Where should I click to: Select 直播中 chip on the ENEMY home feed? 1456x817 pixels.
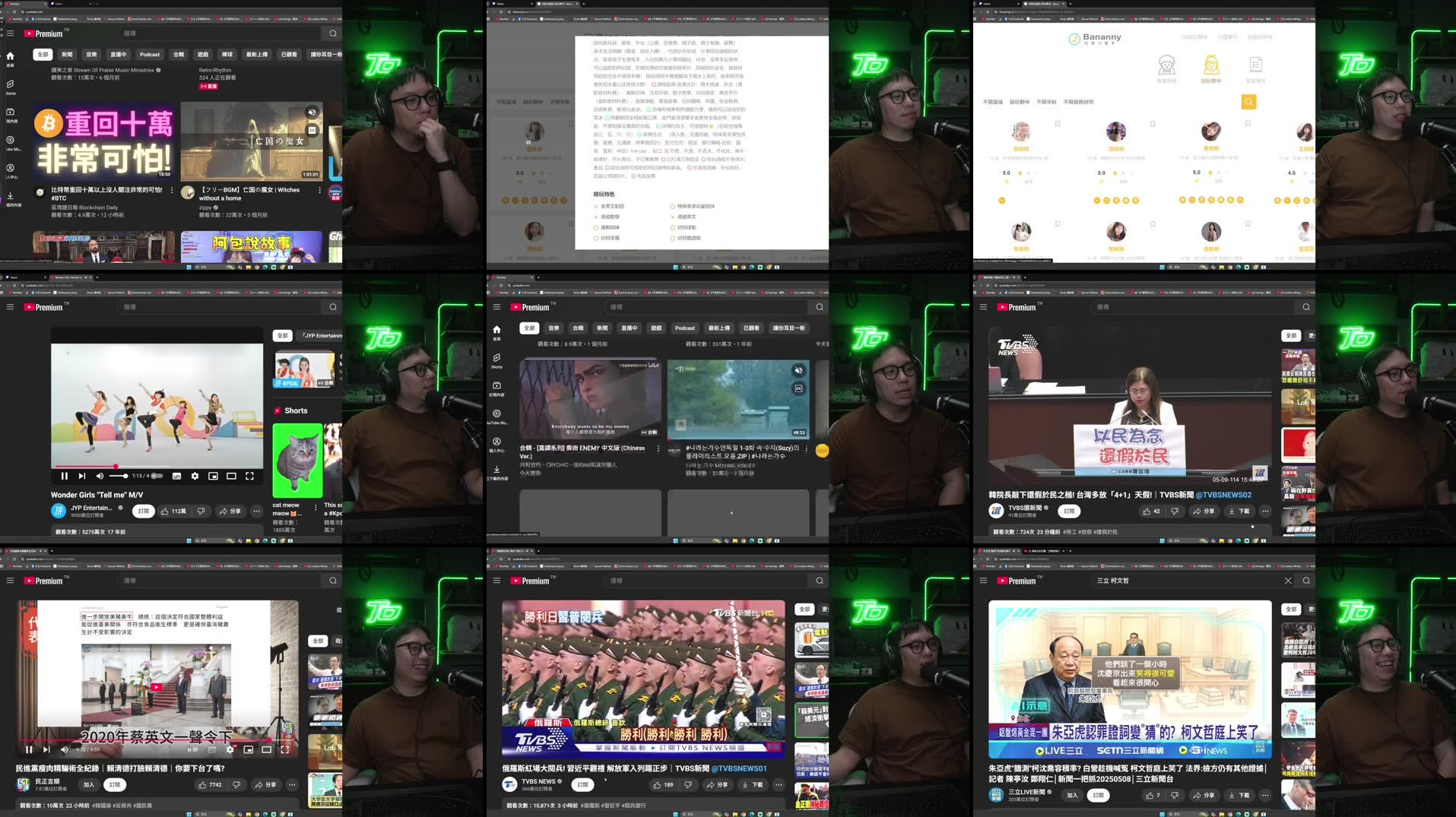pyautogui.click(x=629, y=328)
